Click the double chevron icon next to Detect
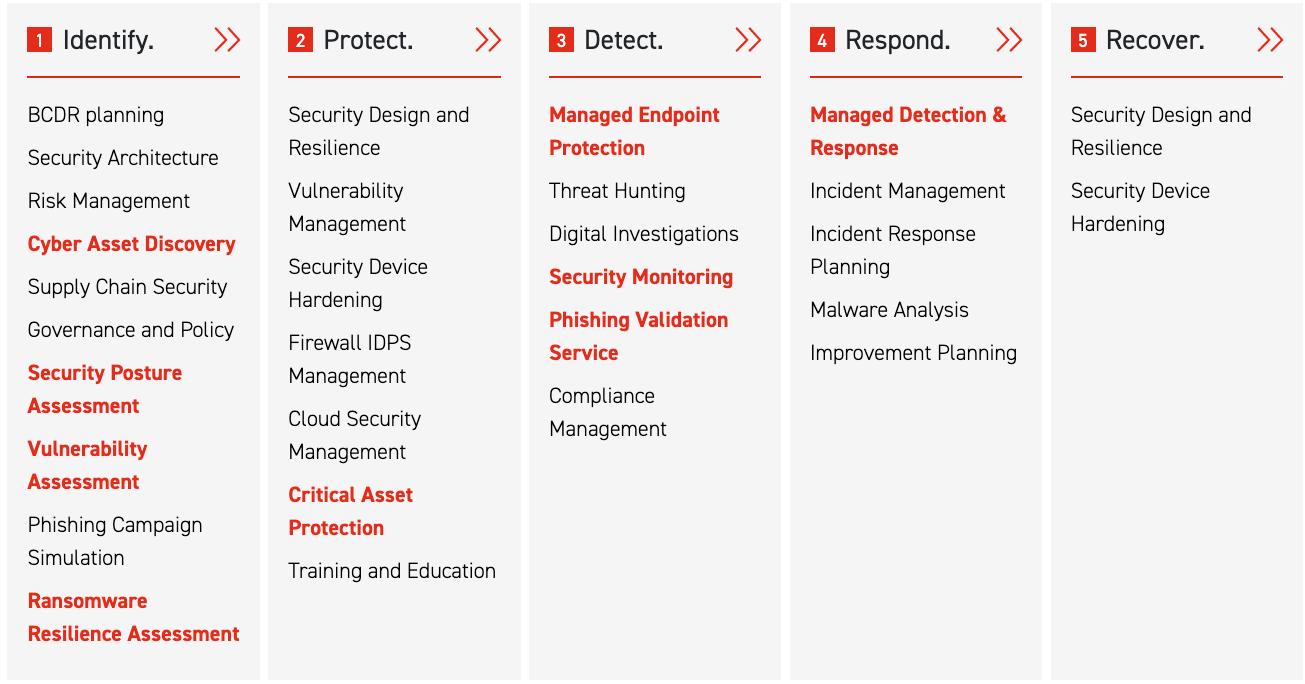Viewport: 1305px width, 684px height. pyautogui.click(x=748, y=40)
